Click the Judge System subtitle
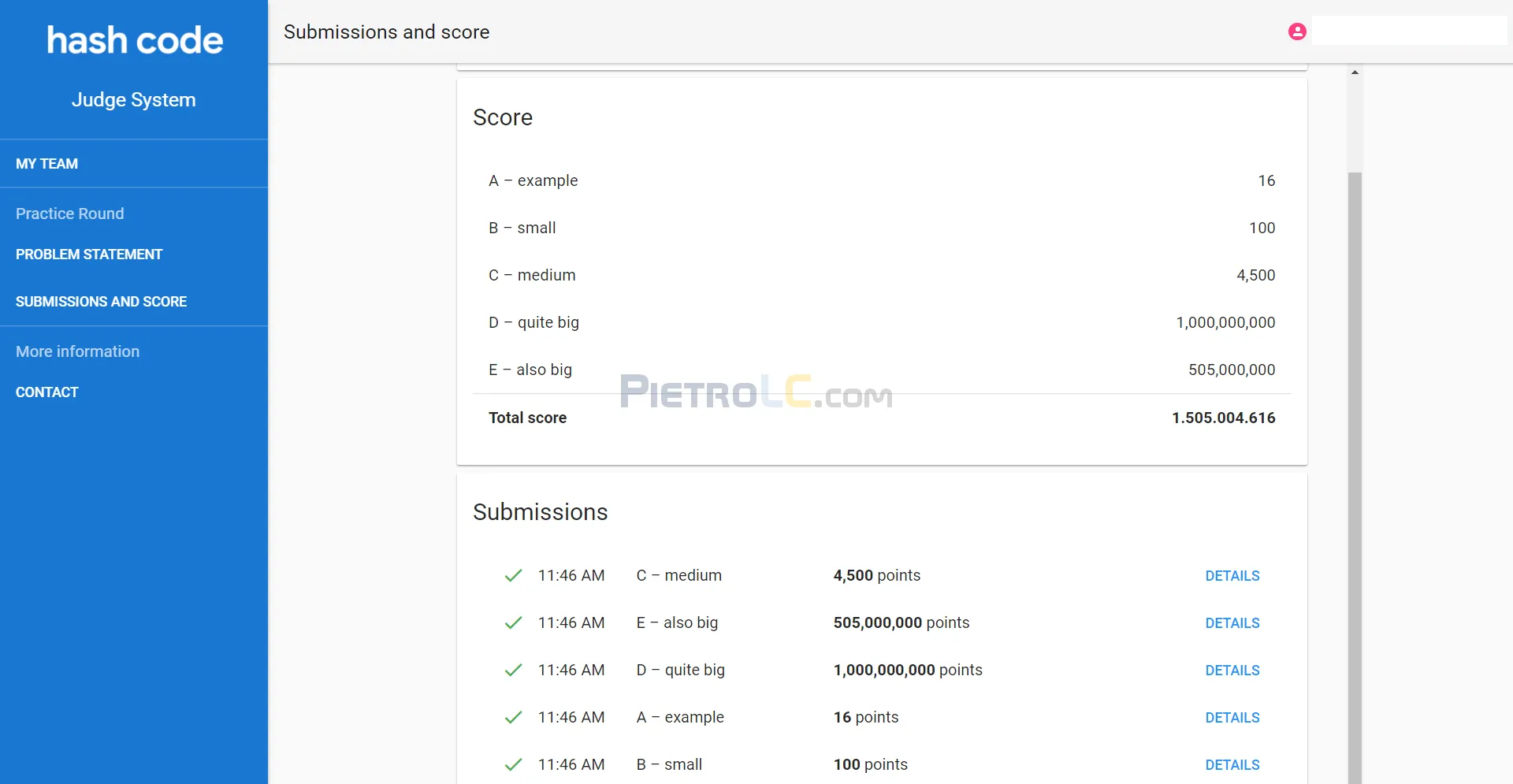 [134, 100]
